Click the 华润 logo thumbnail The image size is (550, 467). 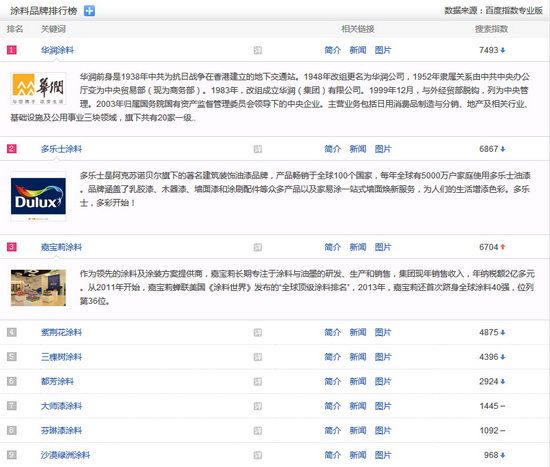pos(38,88)
